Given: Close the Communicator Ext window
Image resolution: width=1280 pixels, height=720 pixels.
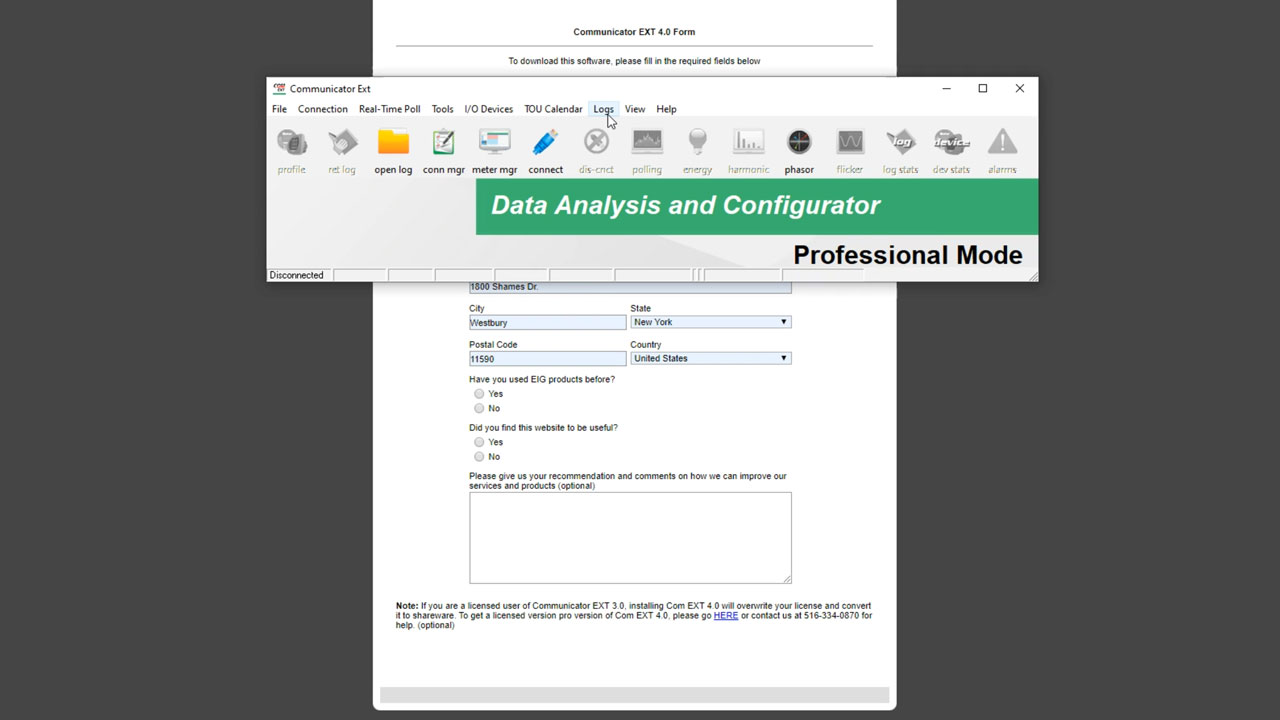Looking at the screenshot, I should click(x=1020, y=88).
